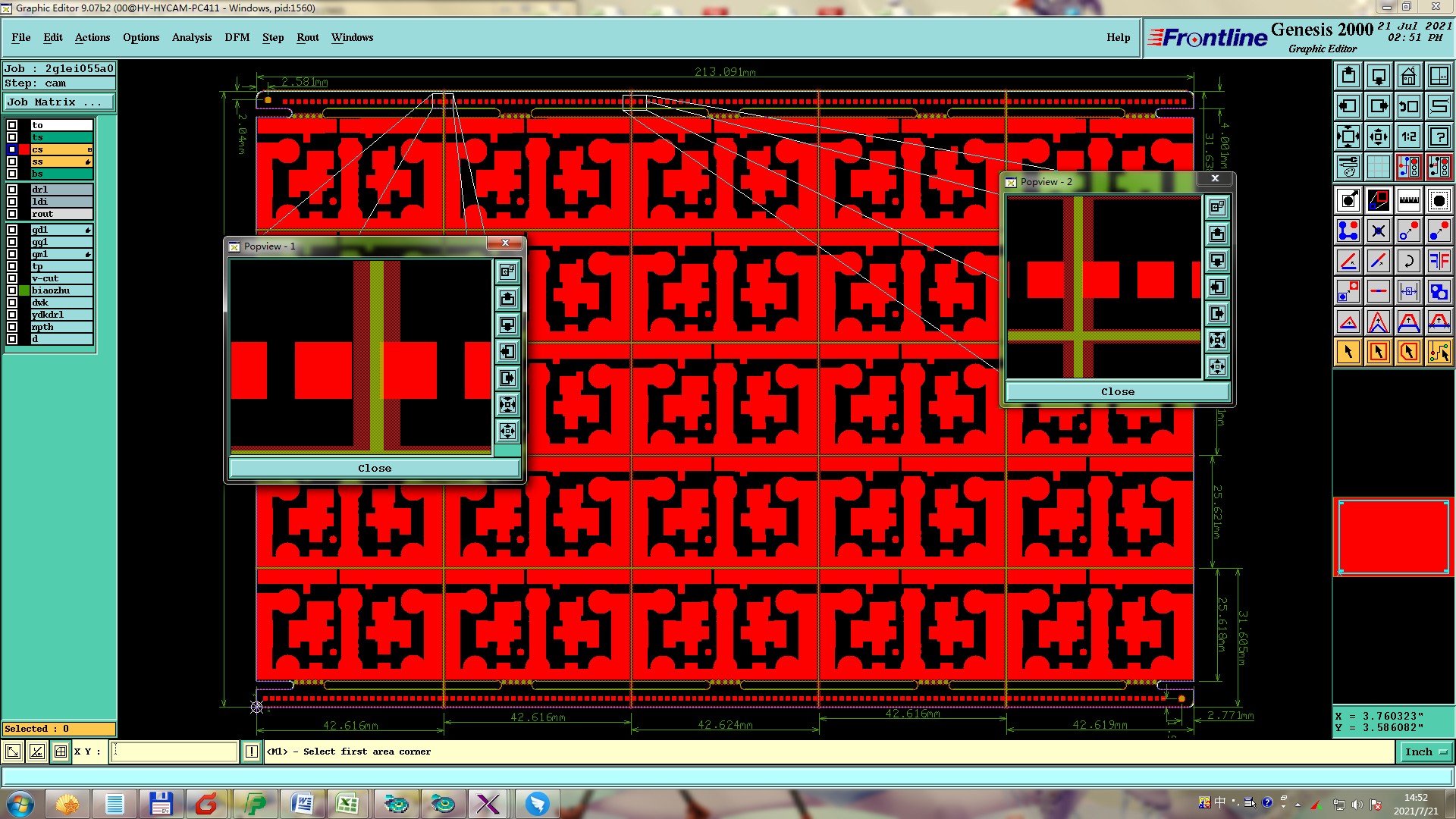This screenshot has height=819, width=1456.
Task: Toggle the grid display icon
Action: (x=1378, y=167)
